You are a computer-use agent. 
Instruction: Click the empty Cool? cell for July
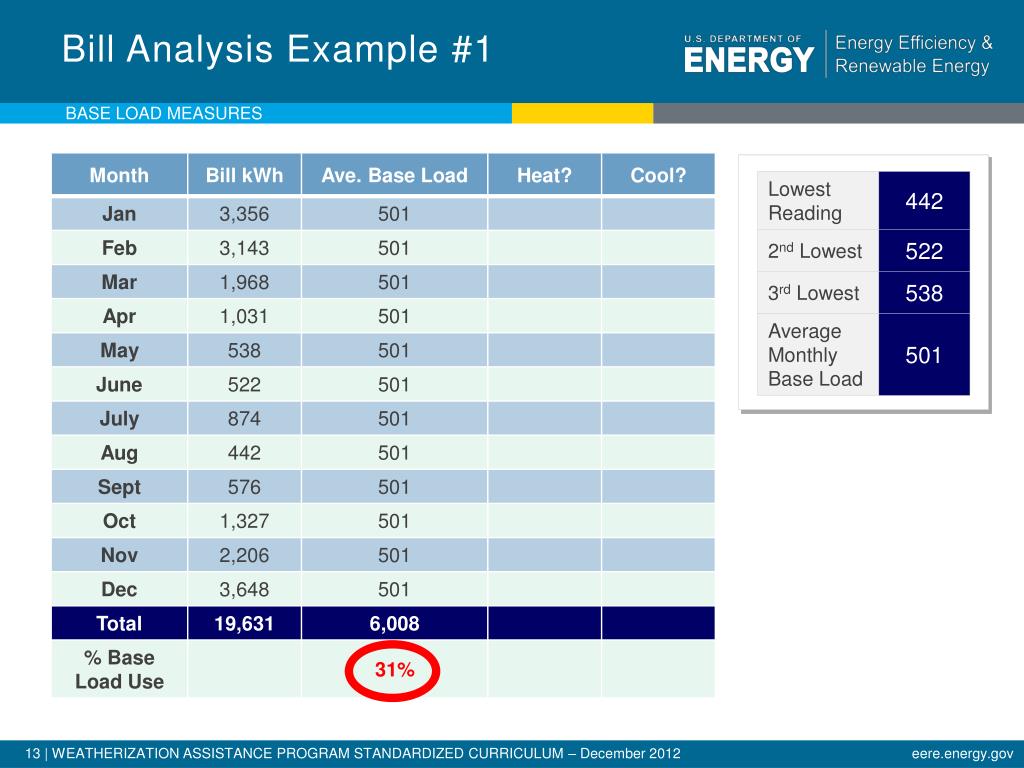coord(658,419)
